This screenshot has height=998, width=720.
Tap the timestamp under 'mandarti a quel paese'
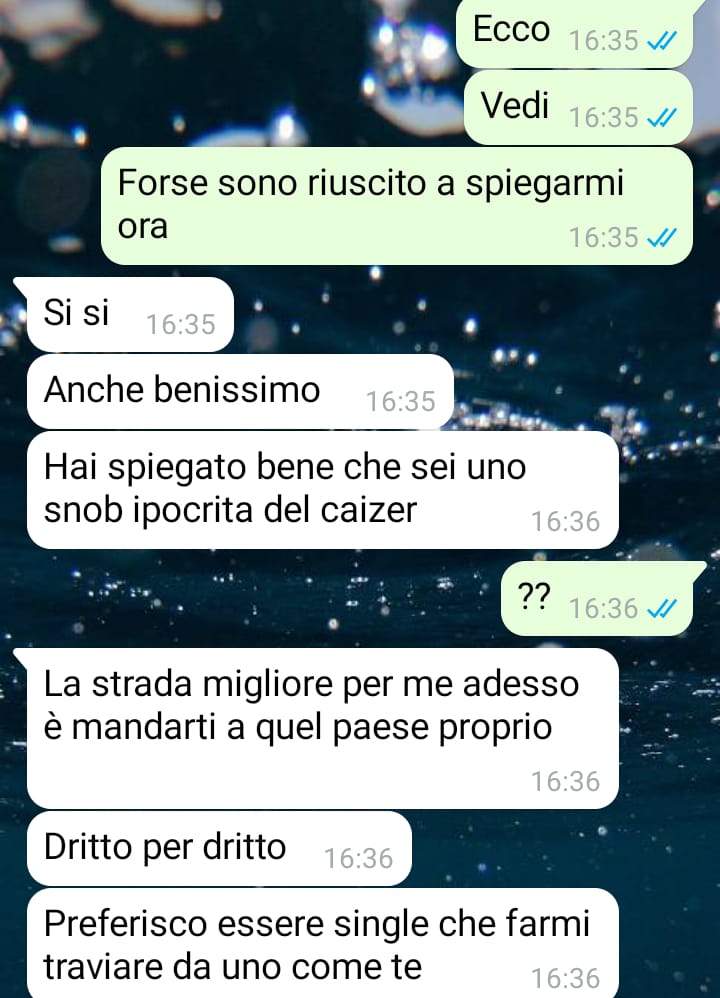point(566,782)
